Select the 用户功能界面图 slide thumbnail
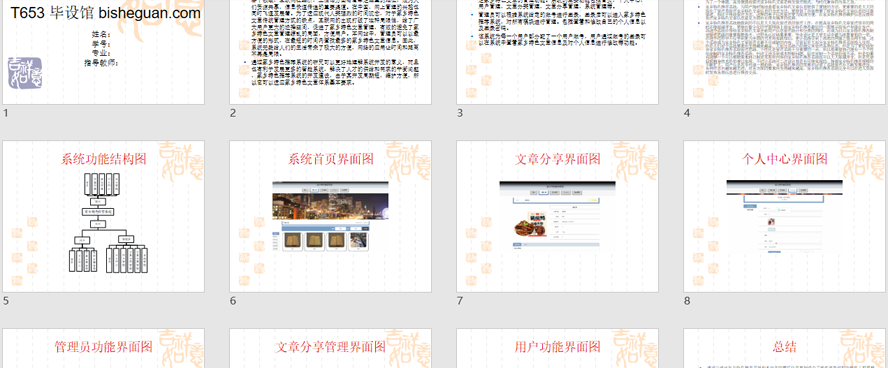 pyautogui.click(x=558, y=348)
